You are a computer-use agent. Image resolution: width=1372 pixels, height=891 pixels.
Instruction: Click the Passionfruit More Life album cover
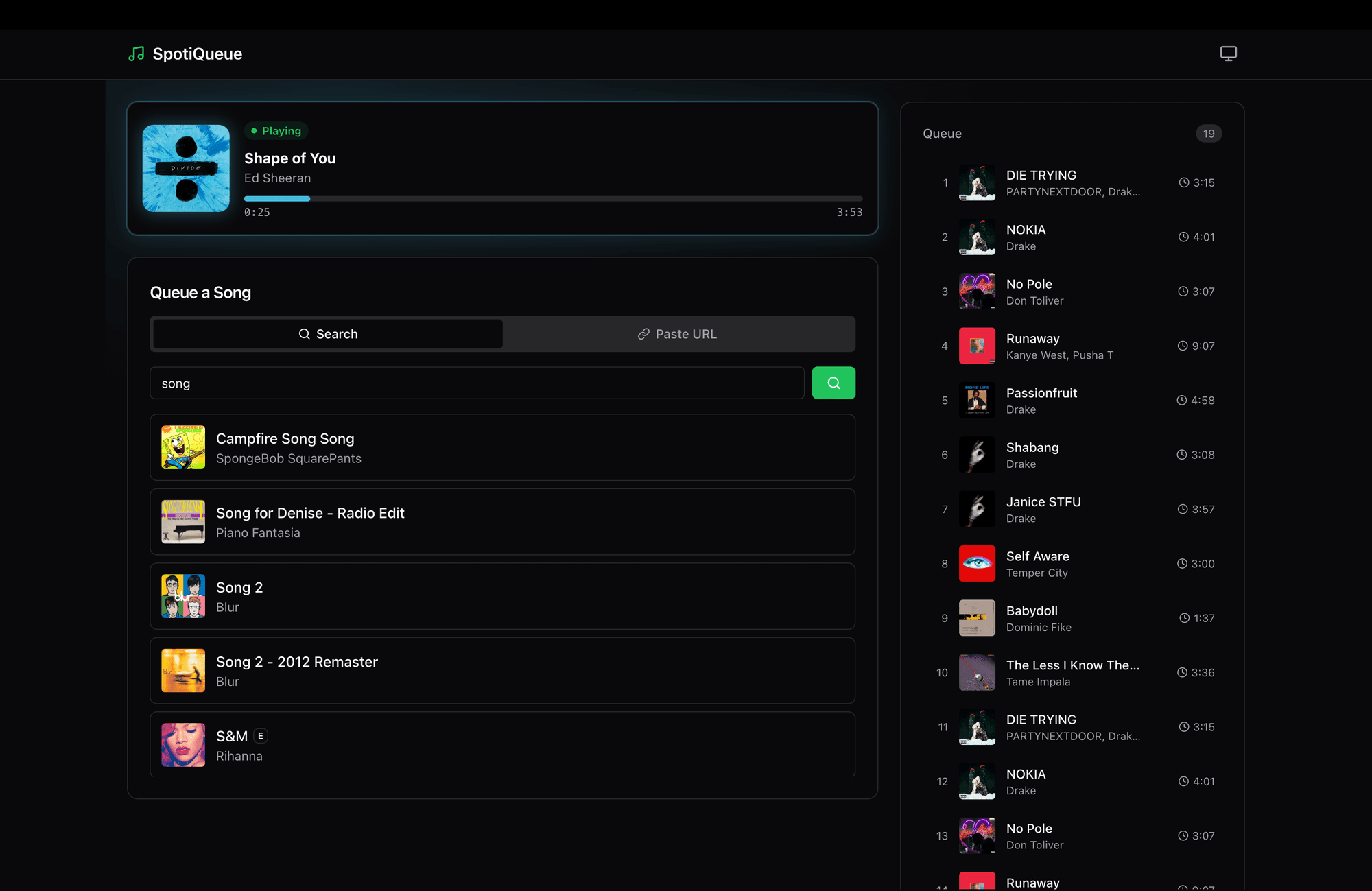point(977,401)
